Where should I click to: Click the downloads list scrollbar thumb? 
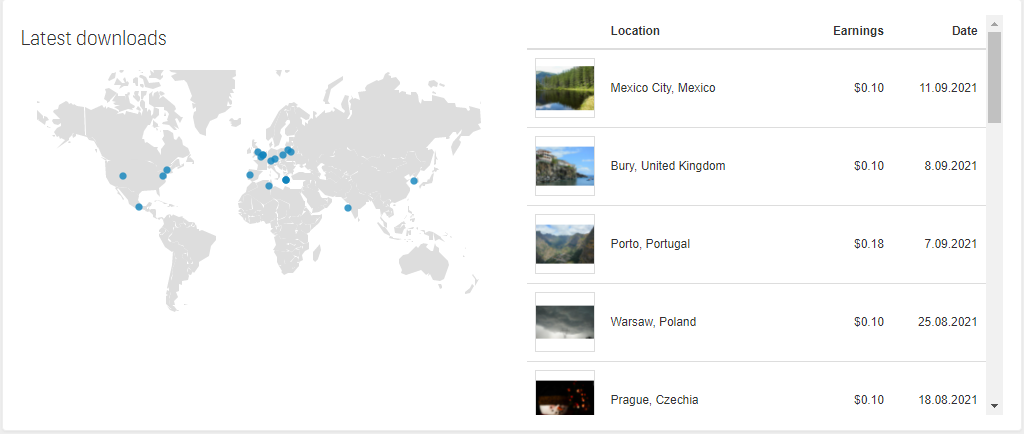coord(994,77)
